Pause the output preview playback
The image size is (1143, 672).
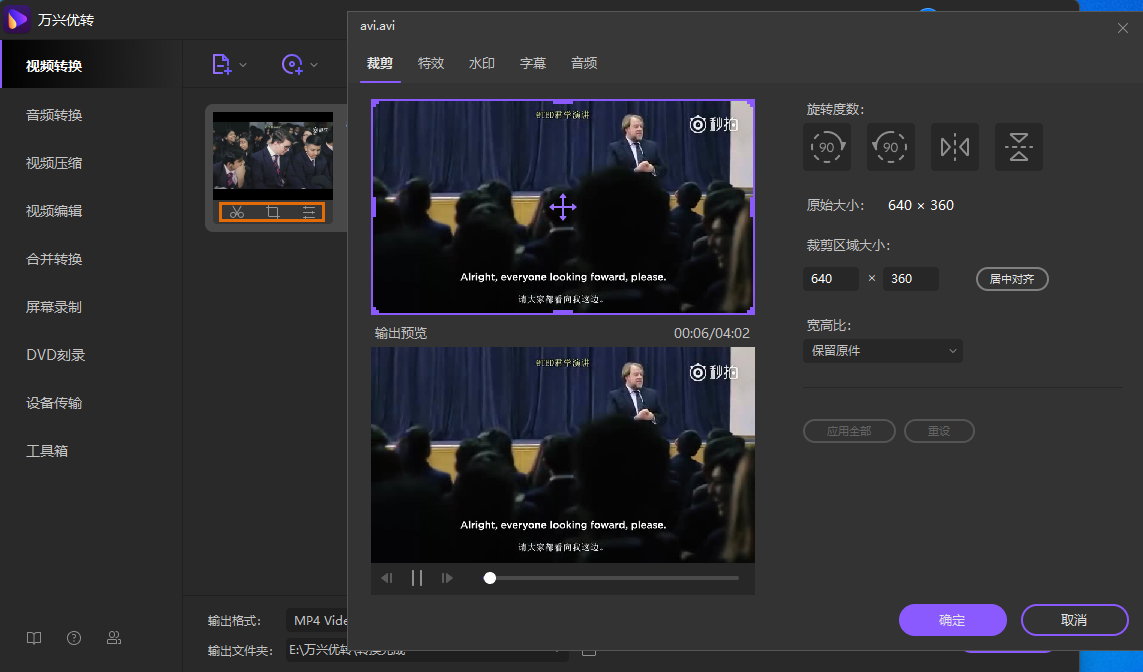(x=417, y=578)
